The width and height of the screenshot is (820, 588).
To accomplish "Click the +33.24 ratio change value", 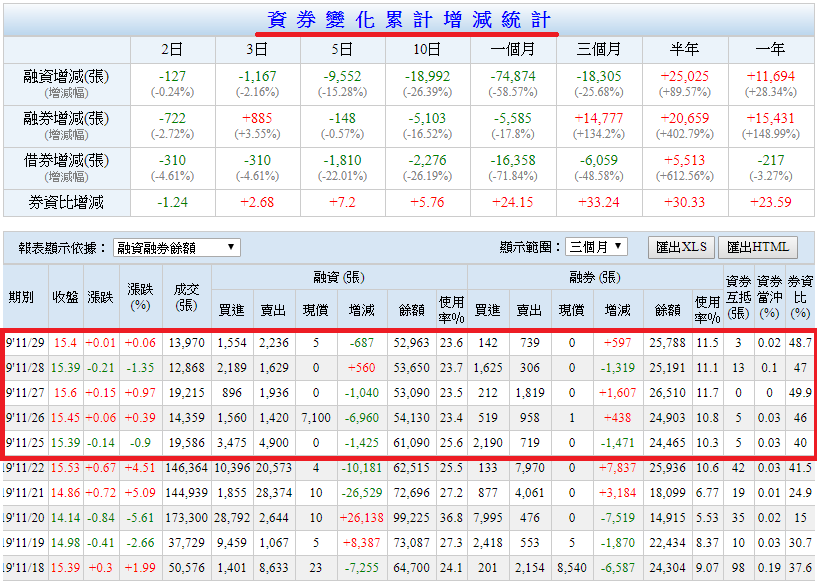I will pos(599,202).
